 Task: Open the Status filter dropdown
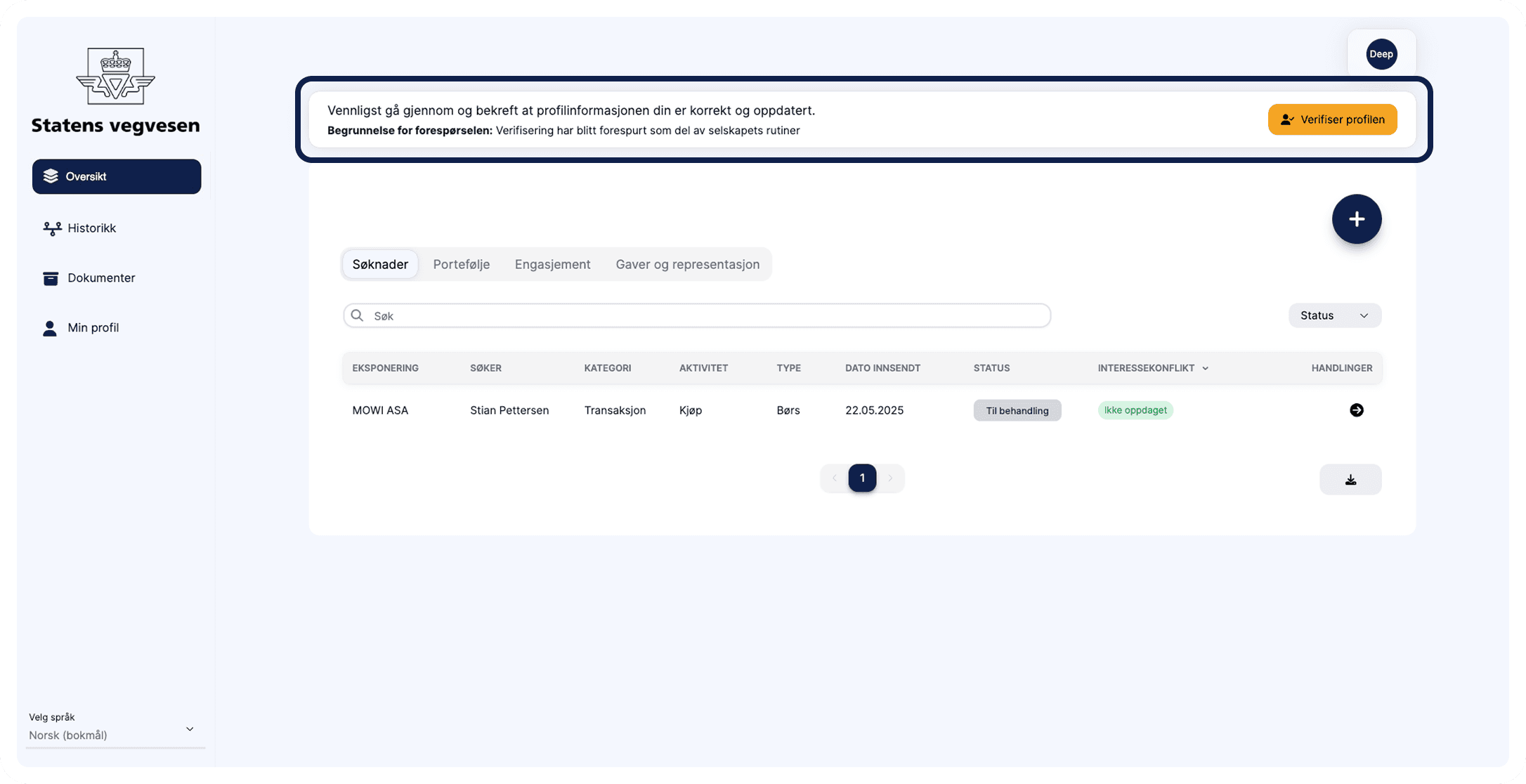(x=1333, y=315)
